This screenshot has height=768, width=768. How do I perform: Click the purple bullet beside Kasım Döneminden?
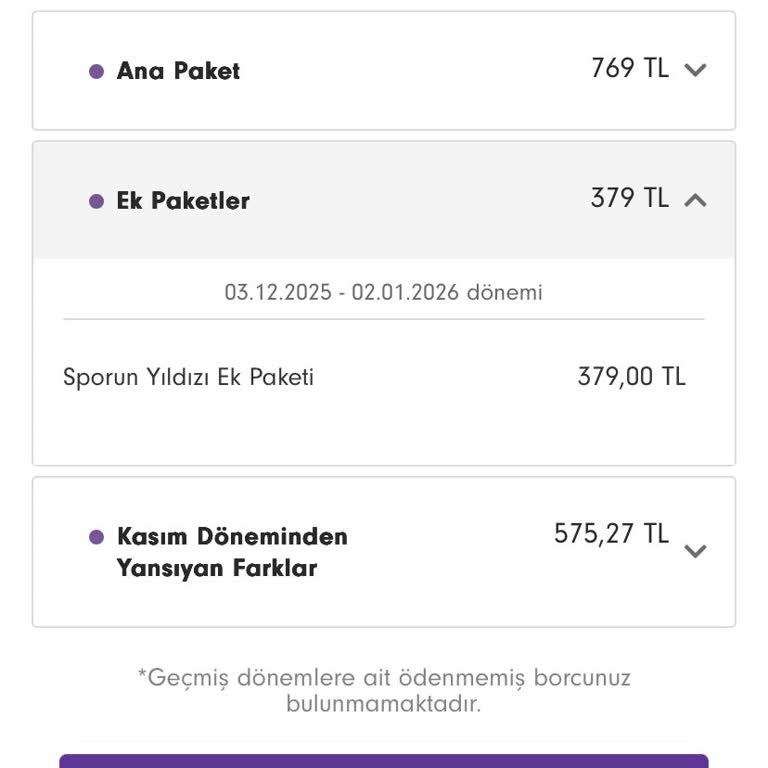(x=96, y=537)
